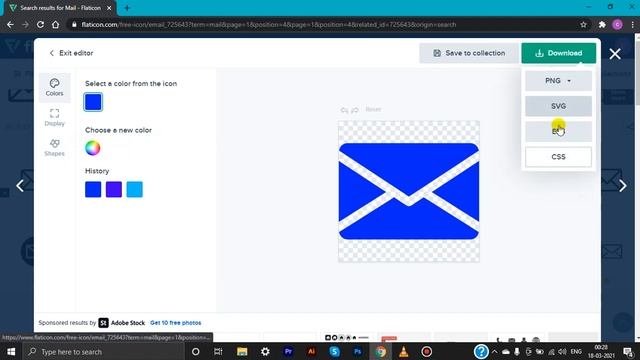Select the blue color from the icon
640x360 pixels.
click(93, 102)
